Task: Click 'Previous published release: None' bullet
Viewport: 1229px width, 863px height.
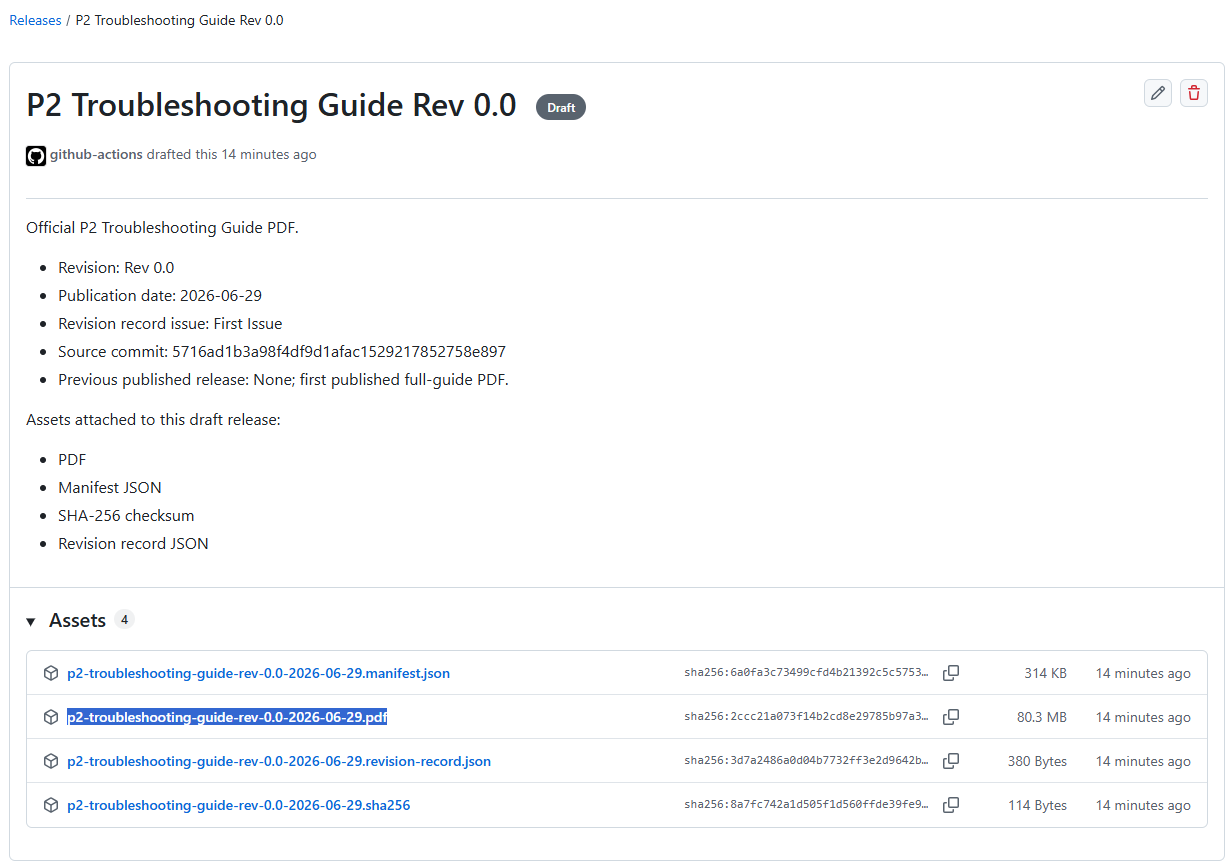Action: [283, 380]
